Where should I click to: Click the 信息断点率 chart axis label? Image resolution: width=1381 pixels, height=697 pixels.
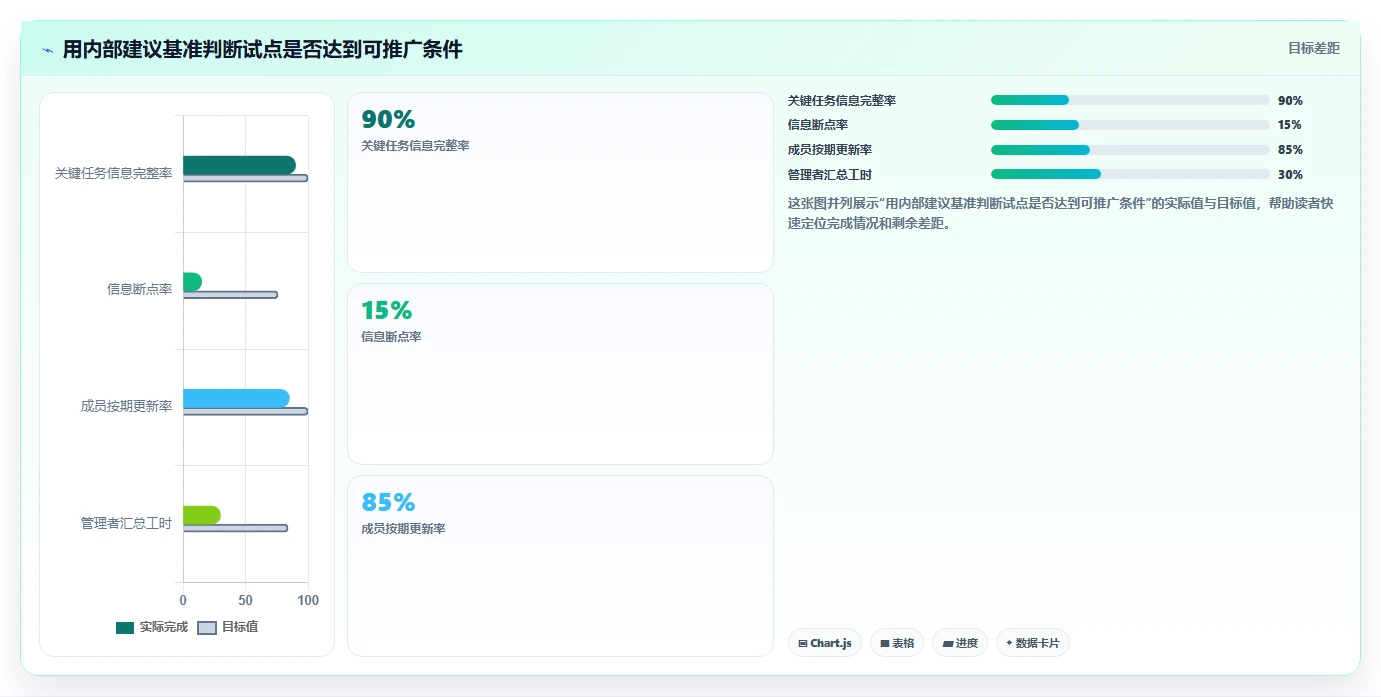[140, 289]
